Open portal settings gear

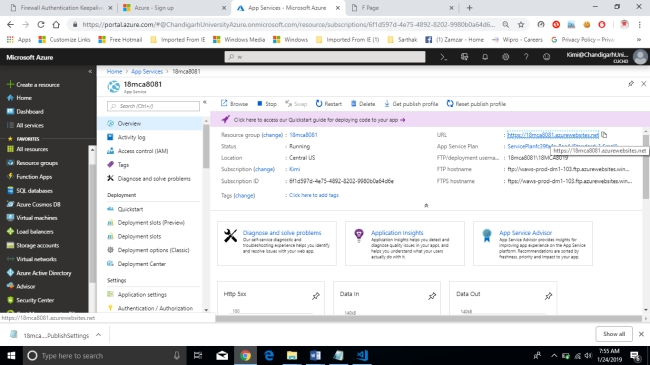(505, 57)
